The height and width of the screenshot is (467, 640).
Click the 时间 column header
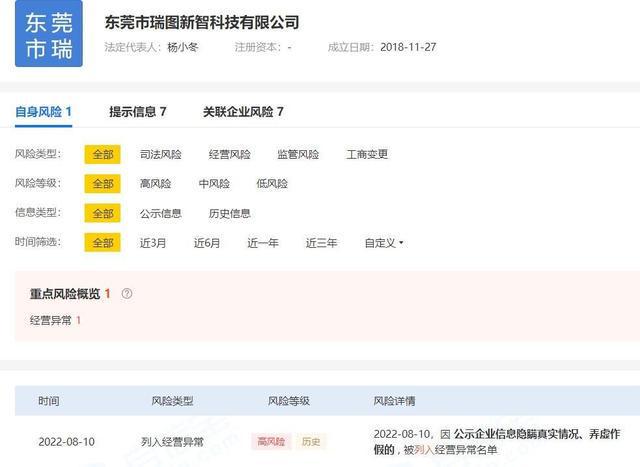pyautogui.click(x=49, y=401)
